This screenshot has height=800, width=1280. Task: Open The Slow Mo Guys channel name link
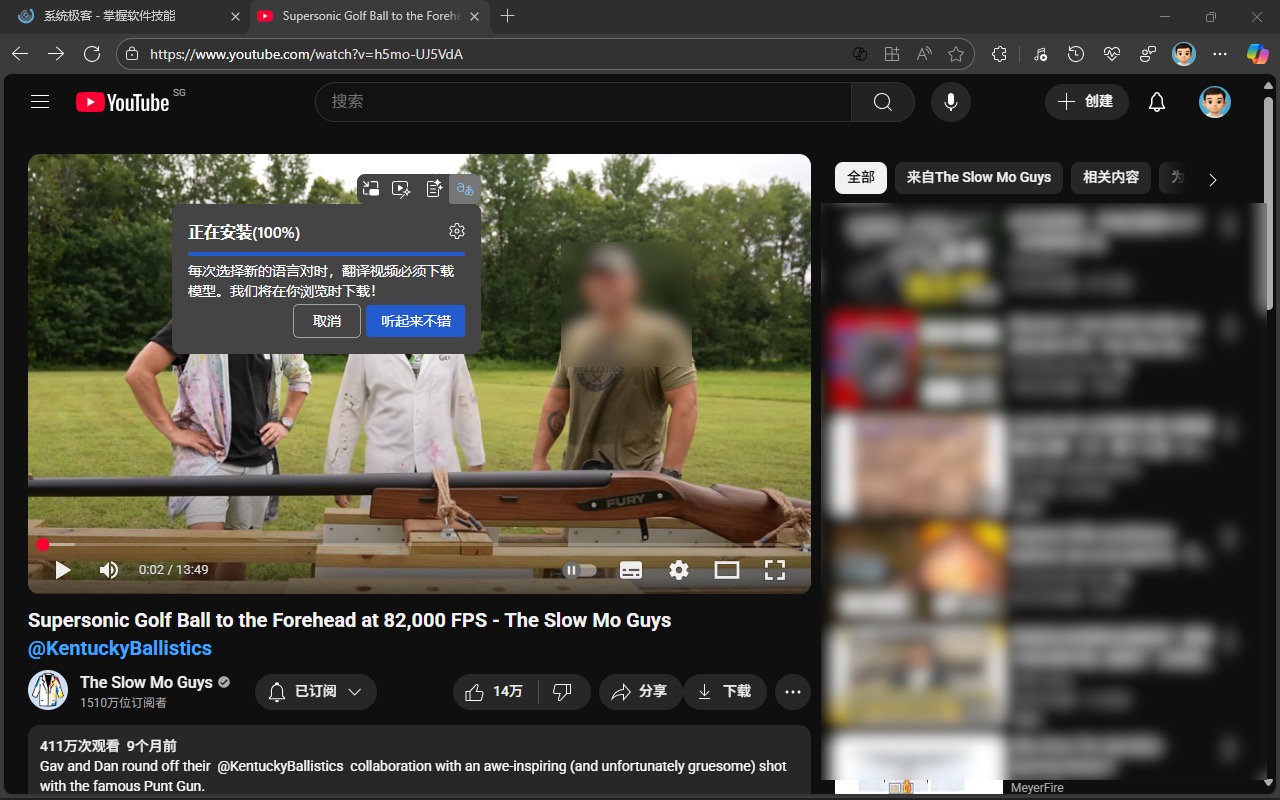tap(146, 682)
